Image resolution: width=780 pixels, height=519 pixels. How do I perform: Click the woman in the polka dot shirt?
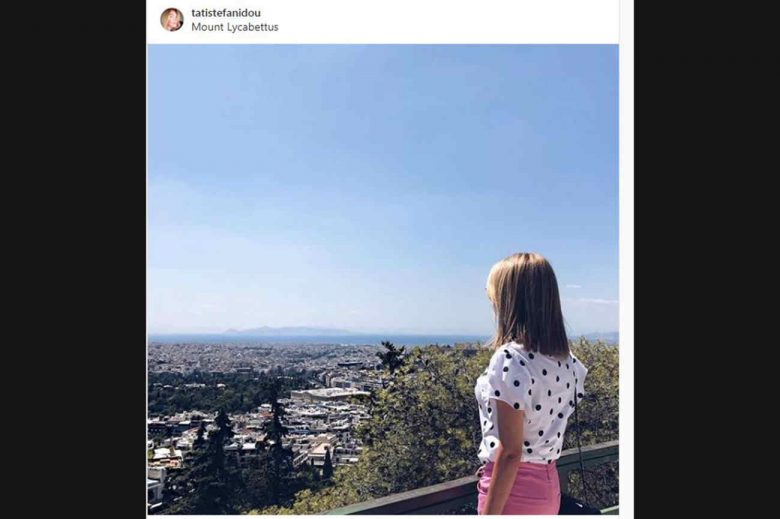click(x=530, y=400)
